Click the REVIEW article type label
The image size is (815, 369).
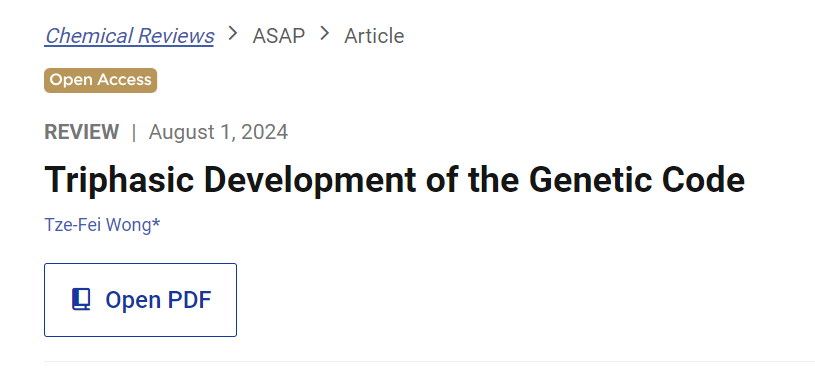tap(82, 132)
